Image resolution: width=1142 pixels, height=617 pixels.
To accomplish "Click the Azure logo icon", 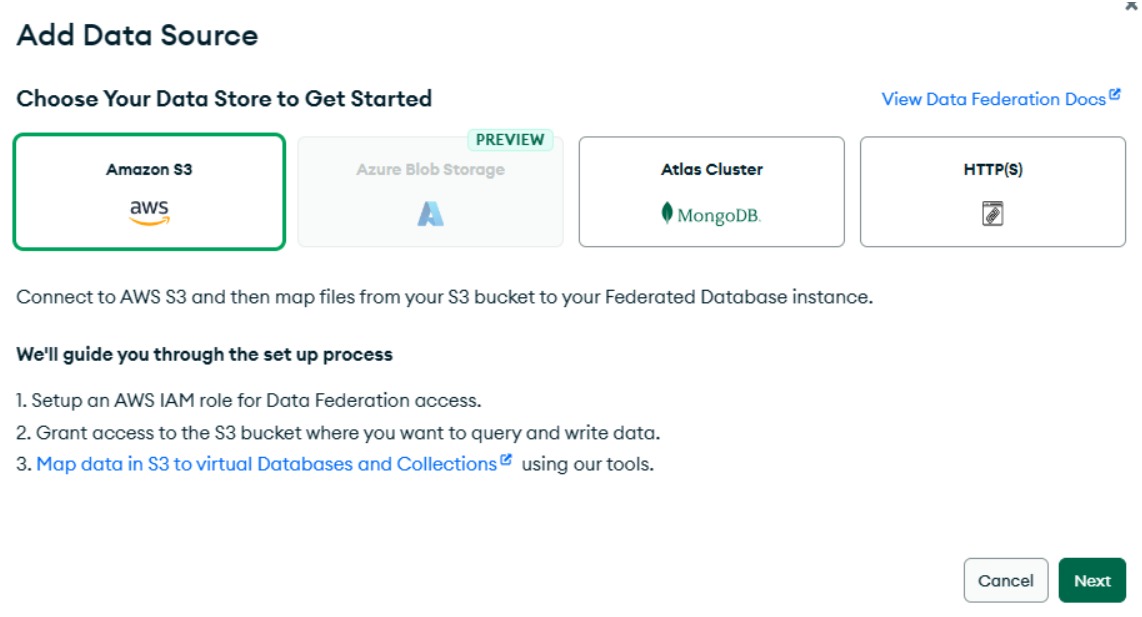I will point(430,213).
